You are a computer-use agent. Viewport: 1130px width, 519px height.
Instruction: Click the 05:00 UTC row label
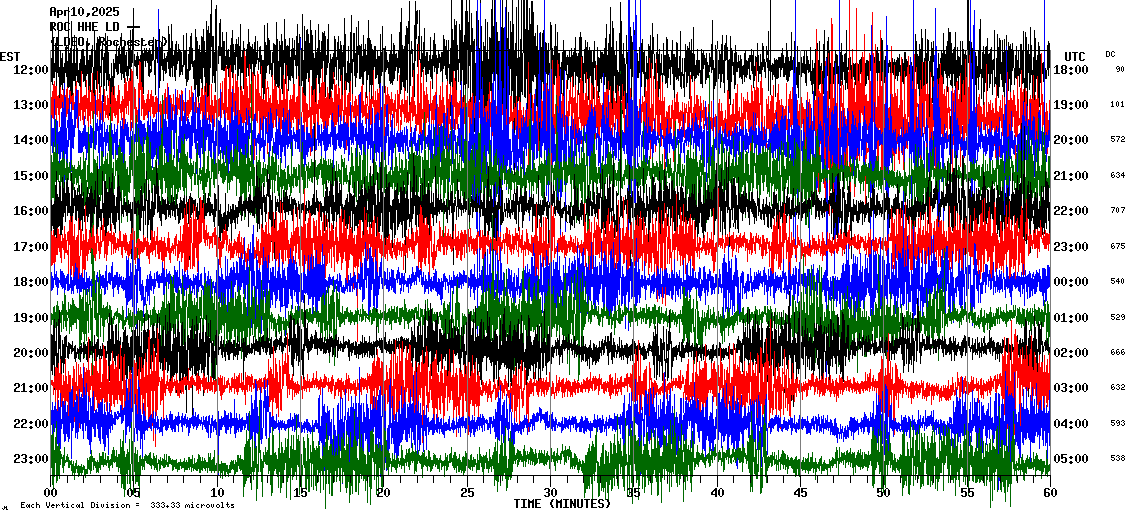pyautogui.click(x=1071, y=459)
